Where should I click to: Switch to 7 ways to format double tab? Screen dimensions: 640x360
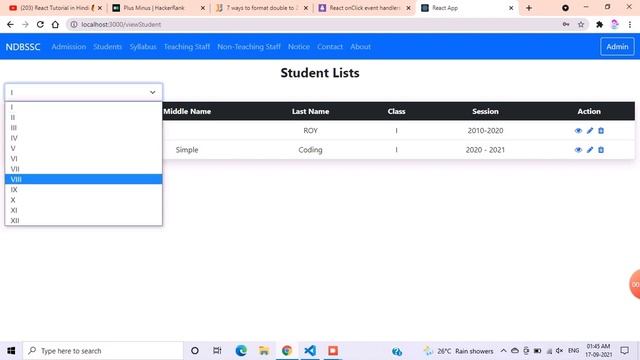click(262, 8)
